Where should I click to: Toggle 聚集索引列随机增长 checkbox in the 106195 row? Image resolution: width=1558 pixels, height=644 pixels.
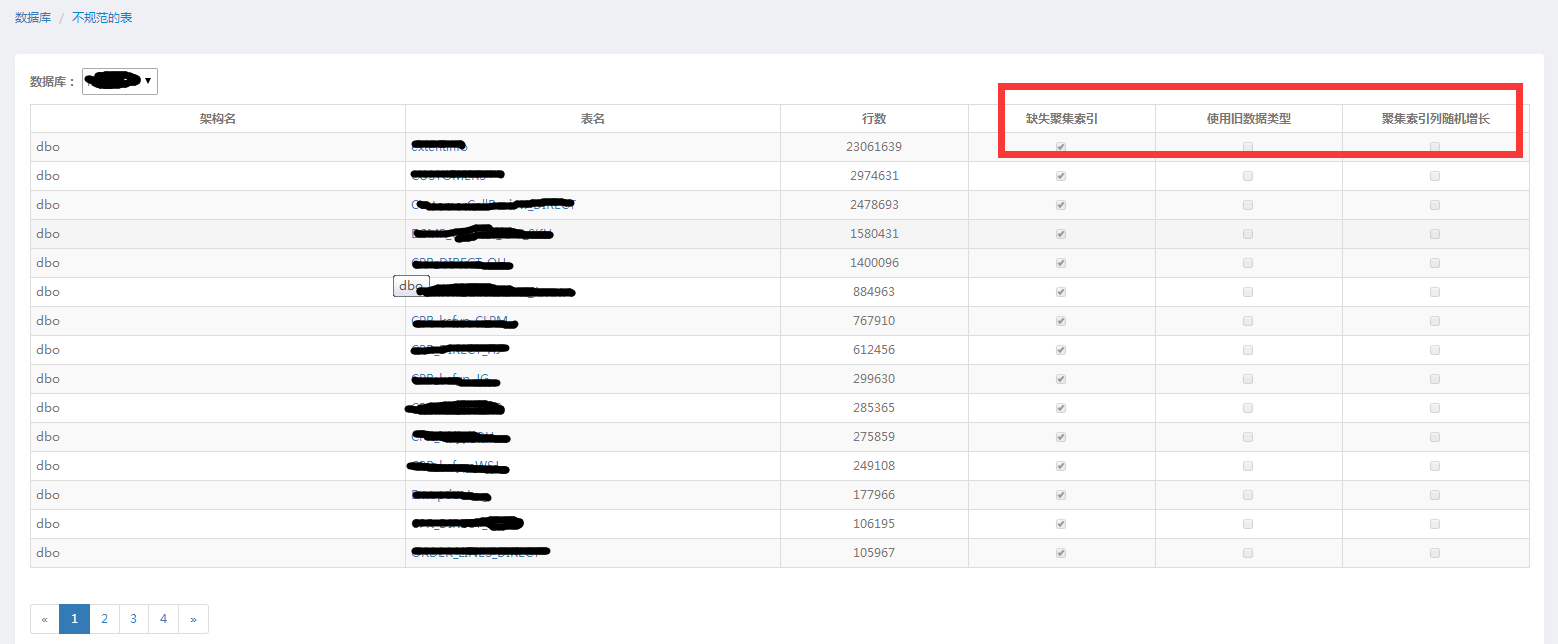pyautogui.click(x=1435, y=524)
